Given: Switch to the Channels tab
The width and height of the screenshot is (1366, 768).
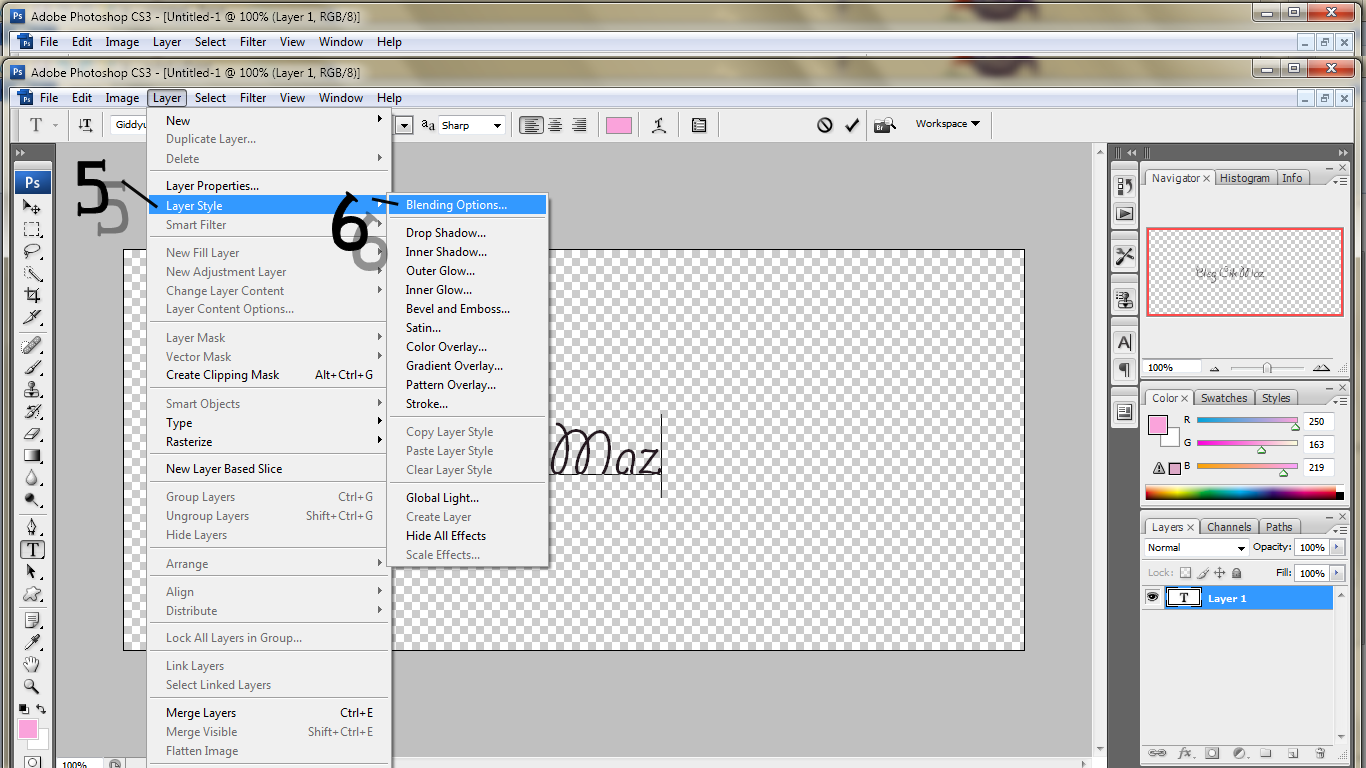Looking at the screenshot, I should (x=1229, y=527).
